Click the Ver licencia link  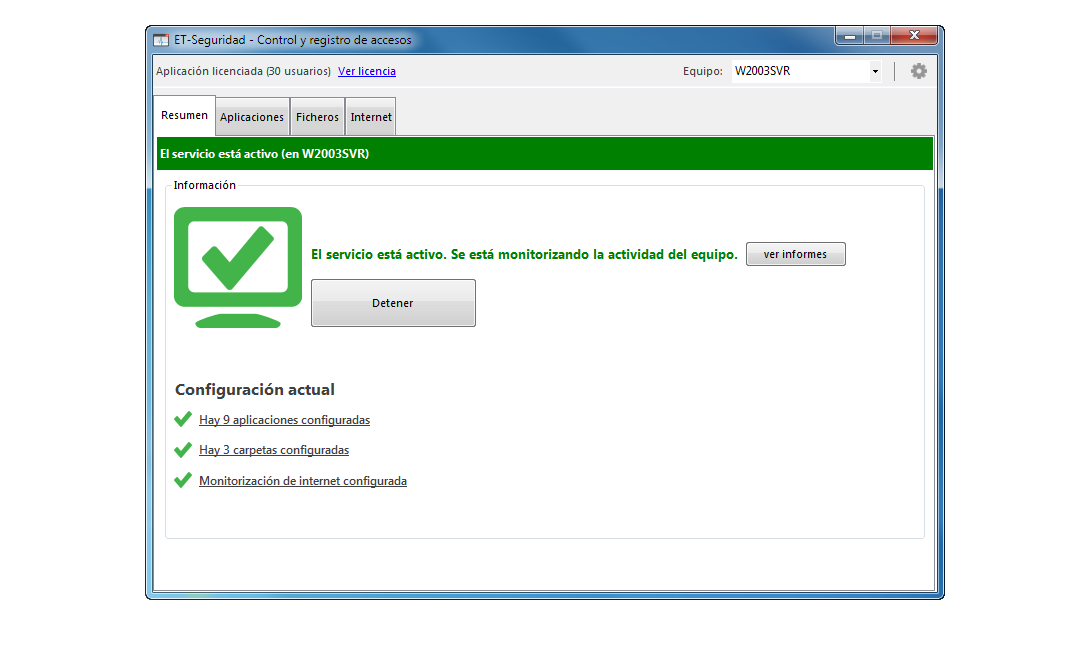click(x=366, y=71)
